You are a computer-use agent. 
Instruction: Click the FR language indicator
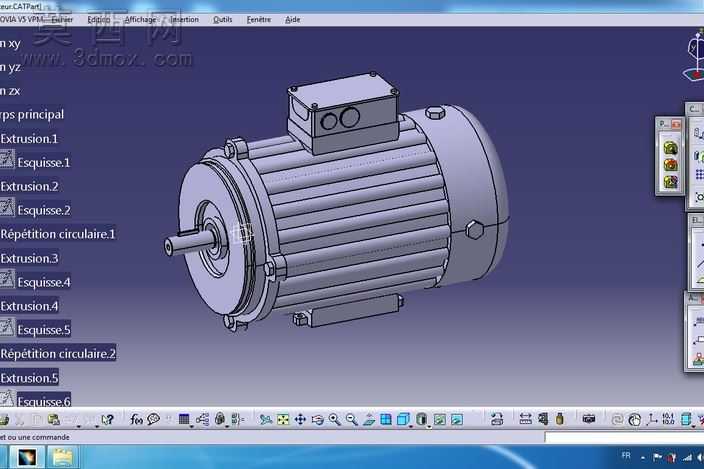pyautogui.click(x=626, y=456)
